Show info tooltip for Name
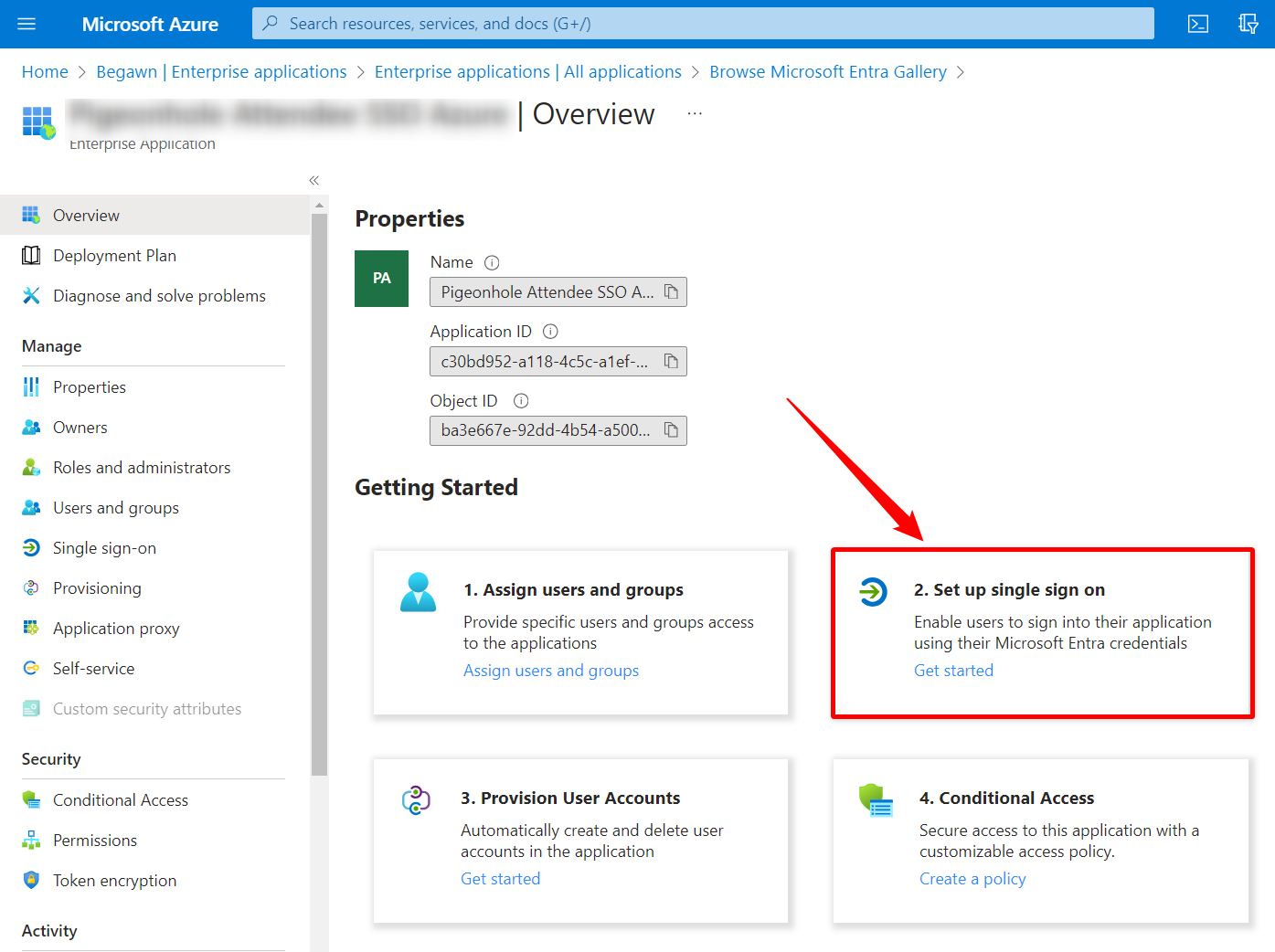1275x952 pixels. tap(492, 263)
